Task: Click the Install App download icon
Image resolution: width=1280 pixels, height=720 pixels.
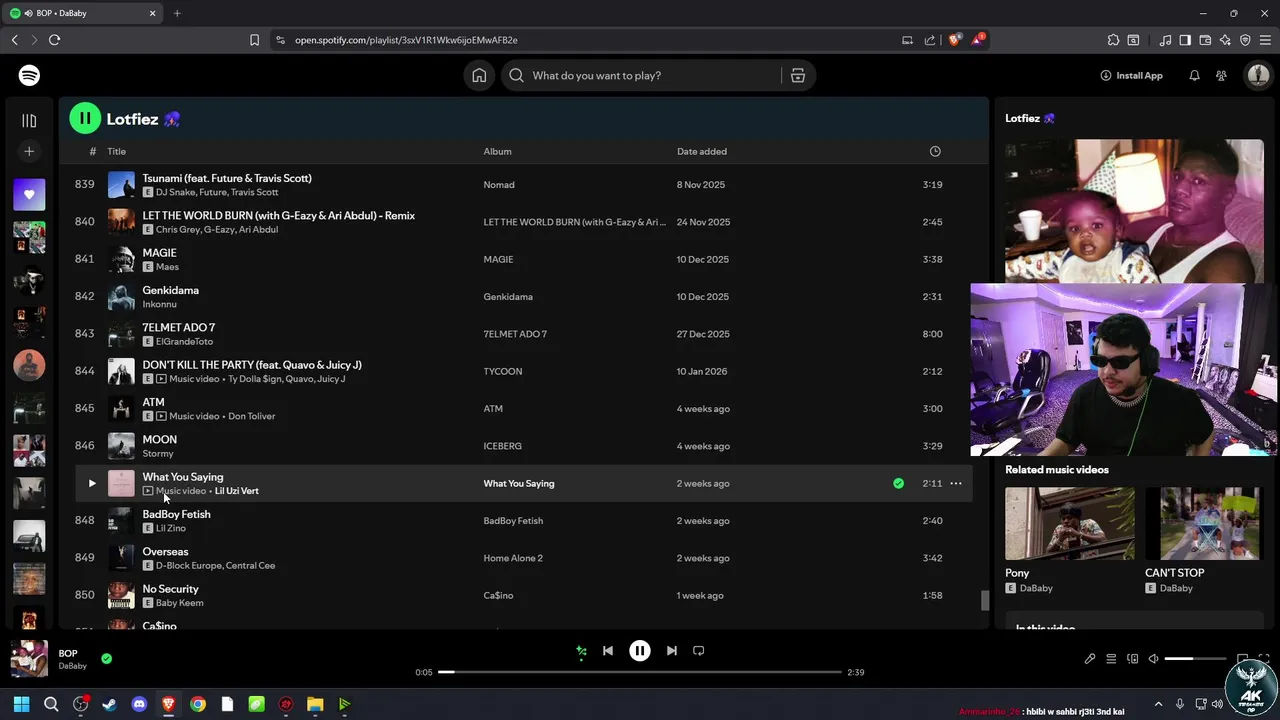Action: click(x=1106, y=75)
